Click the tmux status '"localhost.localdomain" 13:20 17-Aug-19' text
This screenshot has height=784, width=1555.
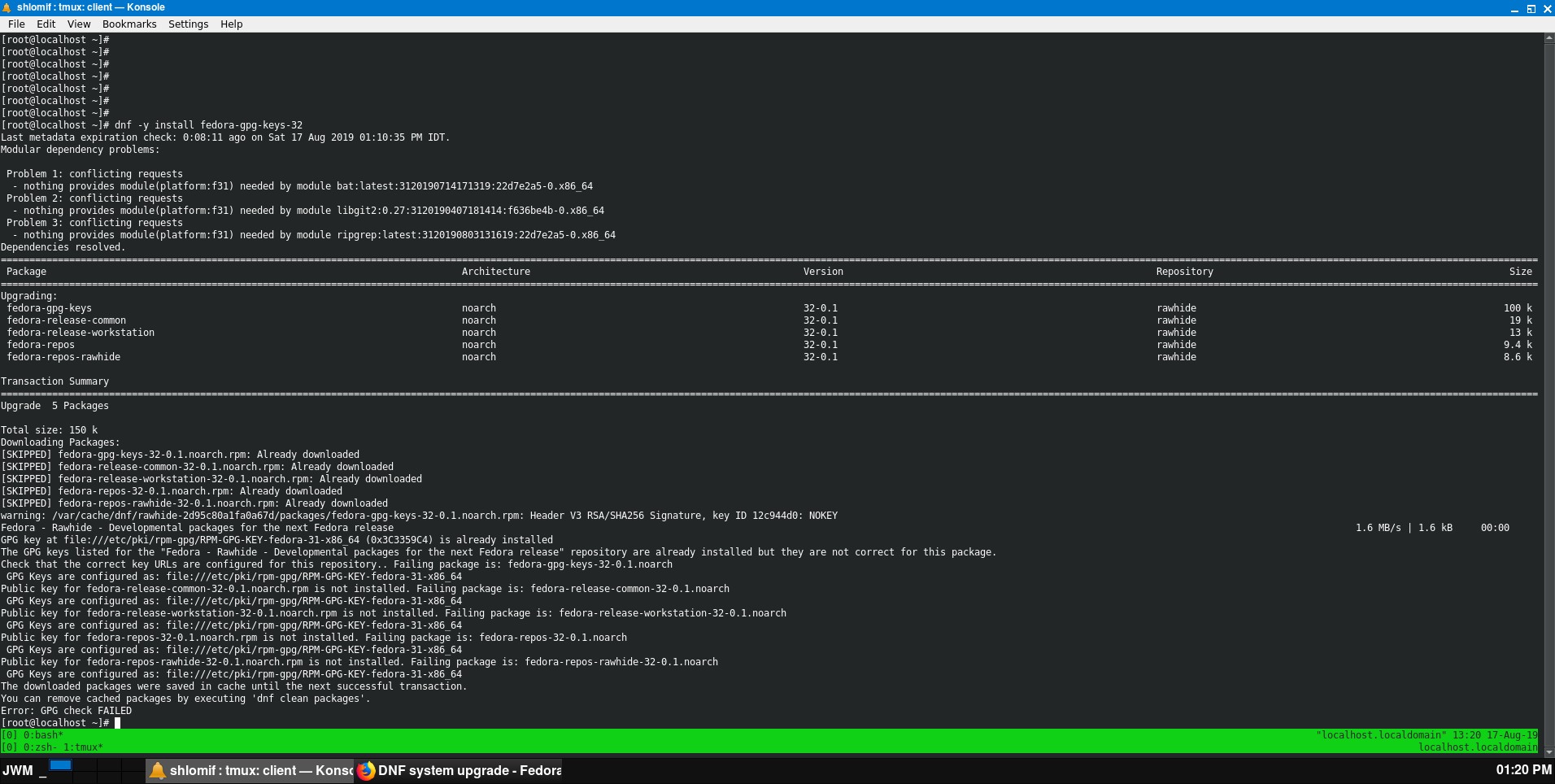coord(1427,735)
